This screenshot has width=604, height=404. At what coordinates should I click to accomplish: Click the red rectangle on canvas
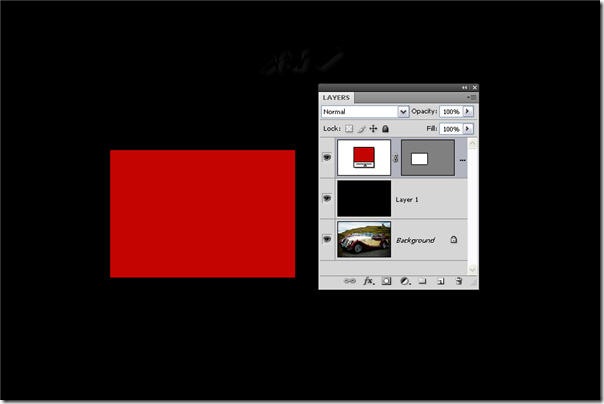point(203,214)
